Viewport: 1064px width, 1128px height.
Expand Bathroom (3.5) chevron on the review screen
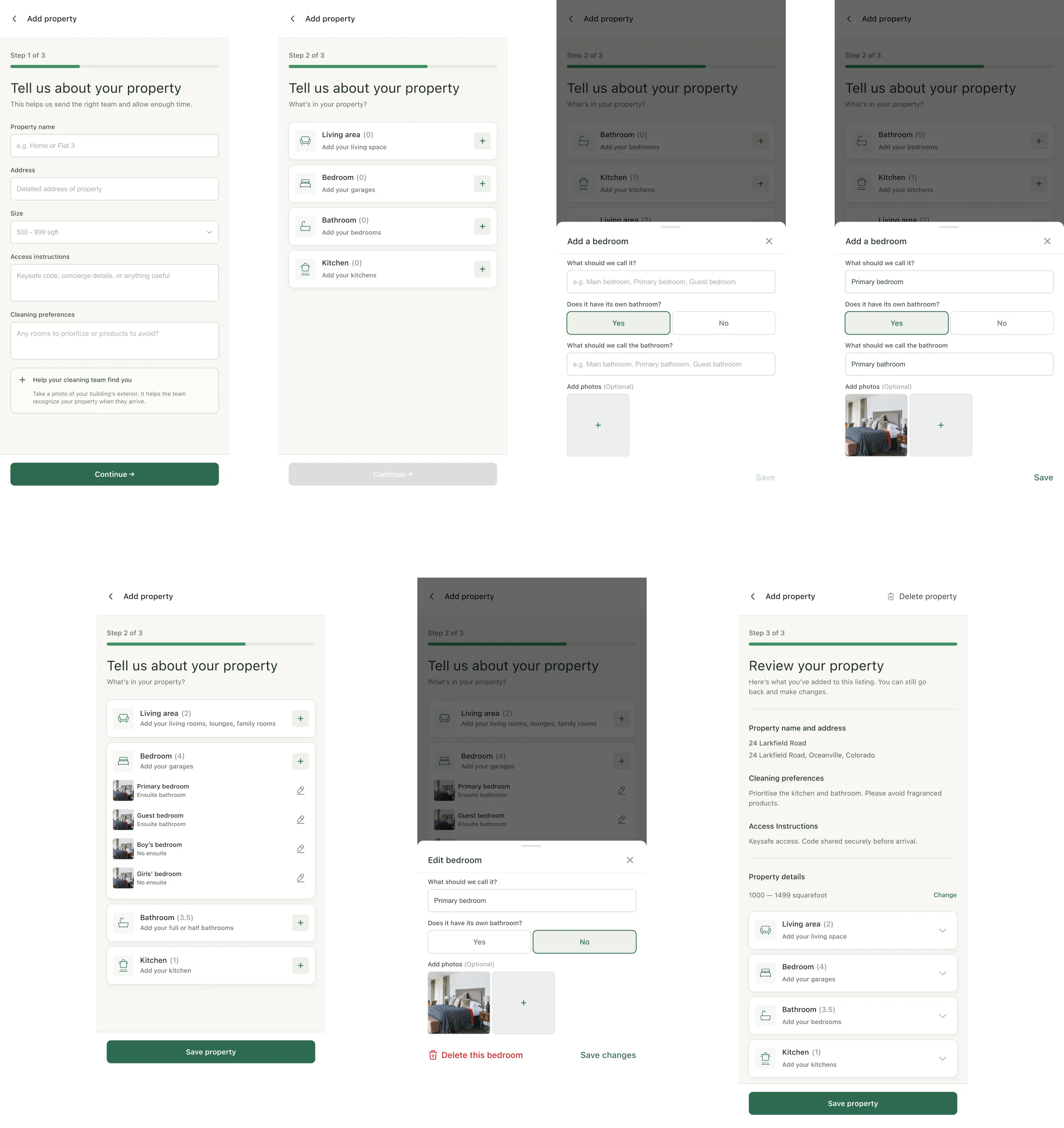942,1016
